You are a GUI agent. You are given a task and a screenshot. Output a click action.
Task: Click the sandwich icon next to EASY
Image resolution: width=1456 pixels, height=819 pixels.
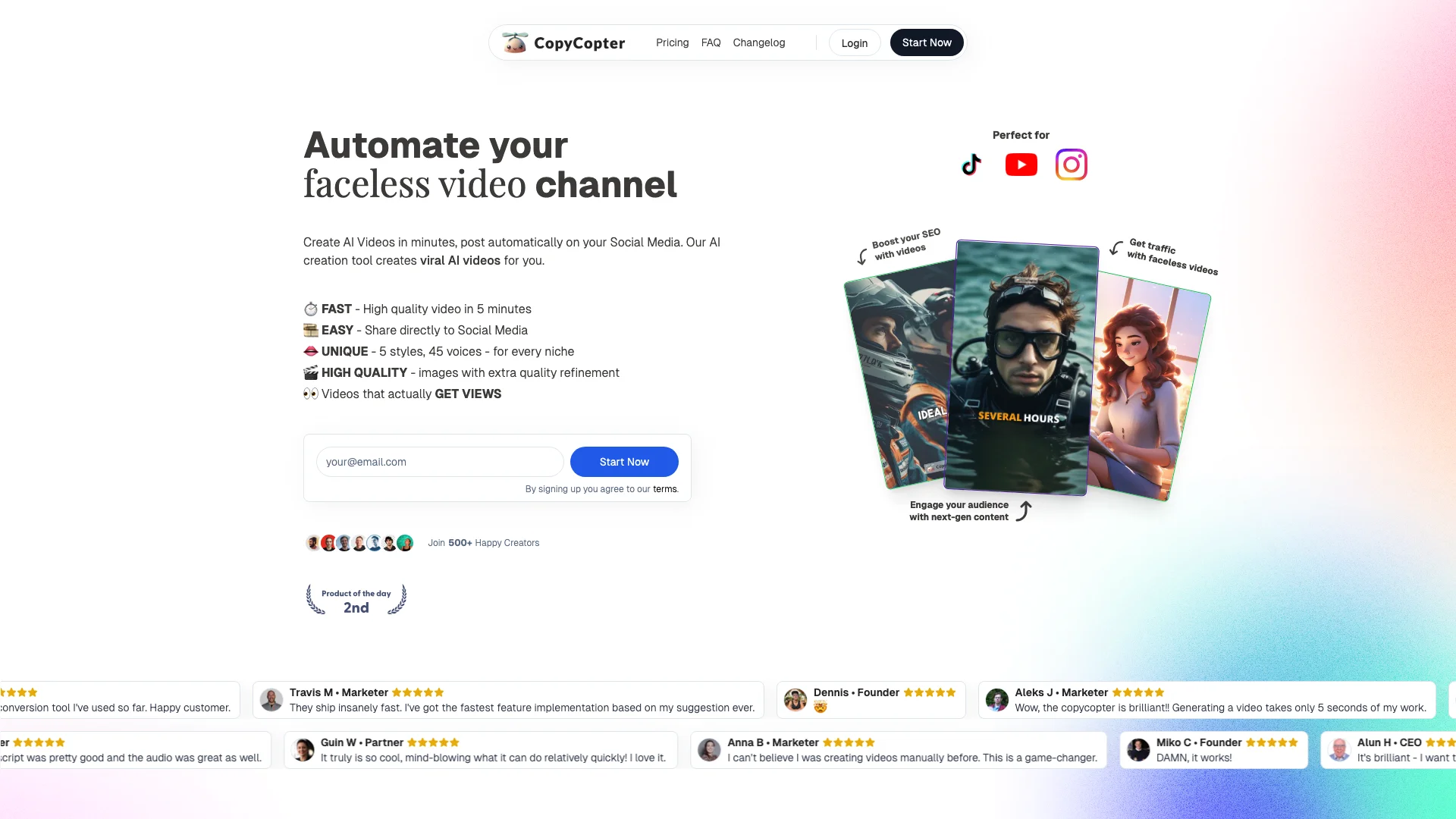tap(310, 330)
